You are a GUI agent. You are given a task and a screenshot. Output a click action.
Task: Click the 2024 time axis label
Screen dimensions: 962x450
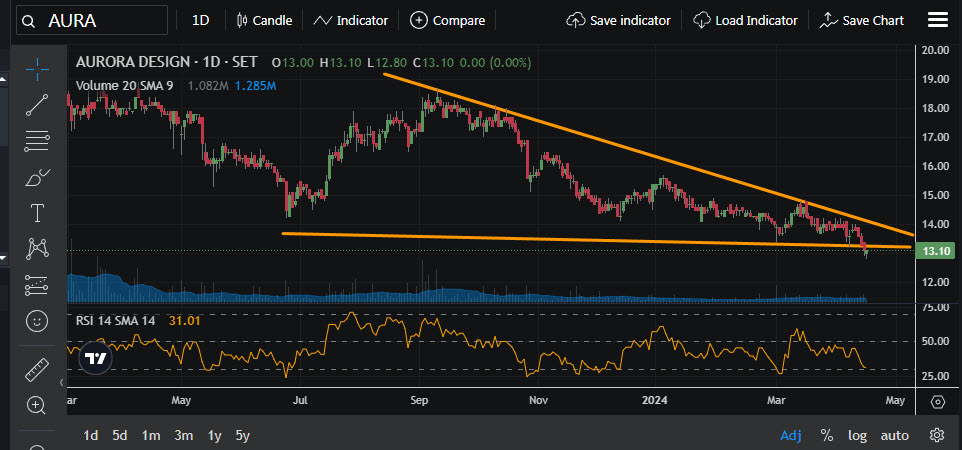(655, 400)
